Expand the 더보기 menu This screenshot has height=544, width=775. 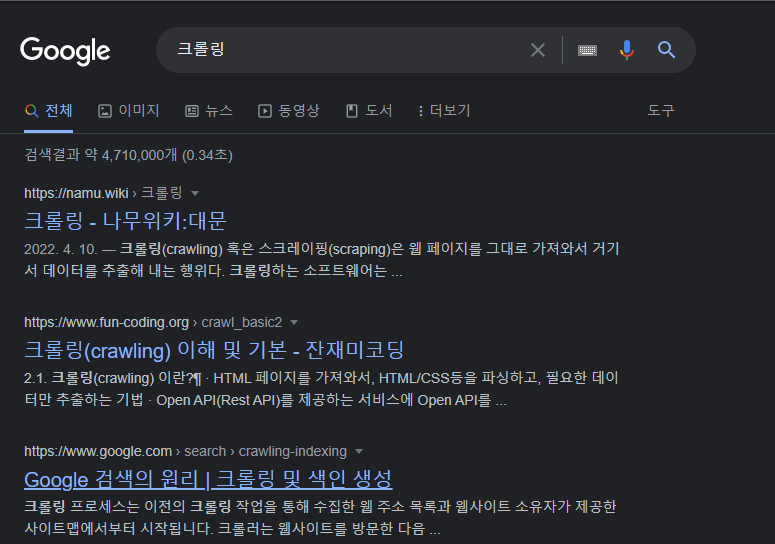tap(444, 111)
